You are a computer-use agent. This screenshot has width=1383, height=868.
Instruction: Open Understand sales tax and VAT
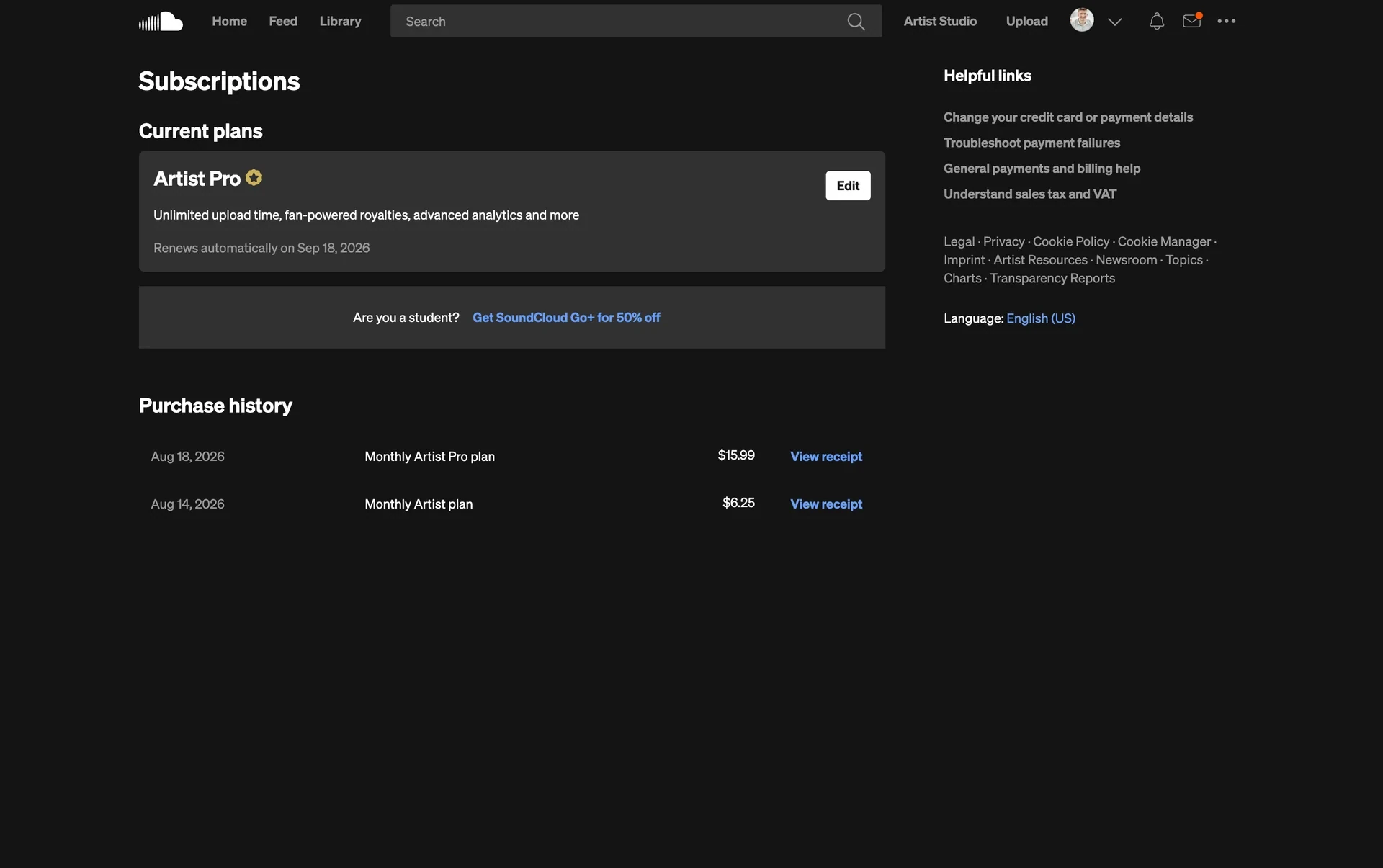(1030, 194)
